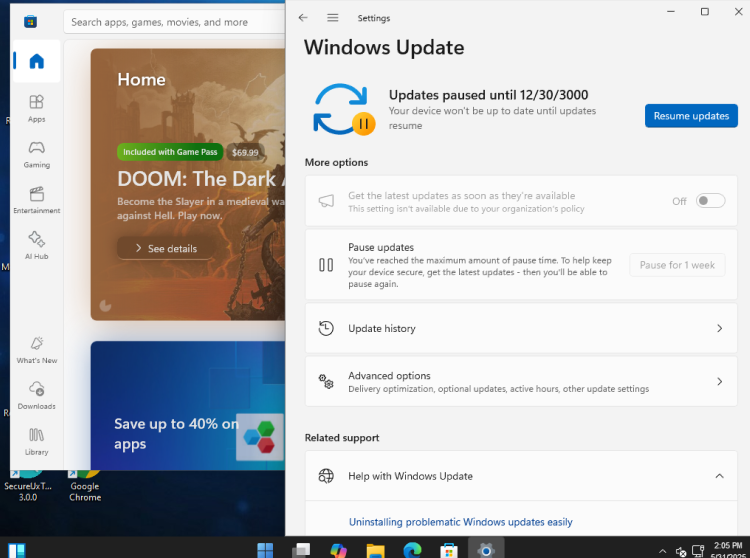
Task: Click the Update history clock icon
Action: [326, 328]
